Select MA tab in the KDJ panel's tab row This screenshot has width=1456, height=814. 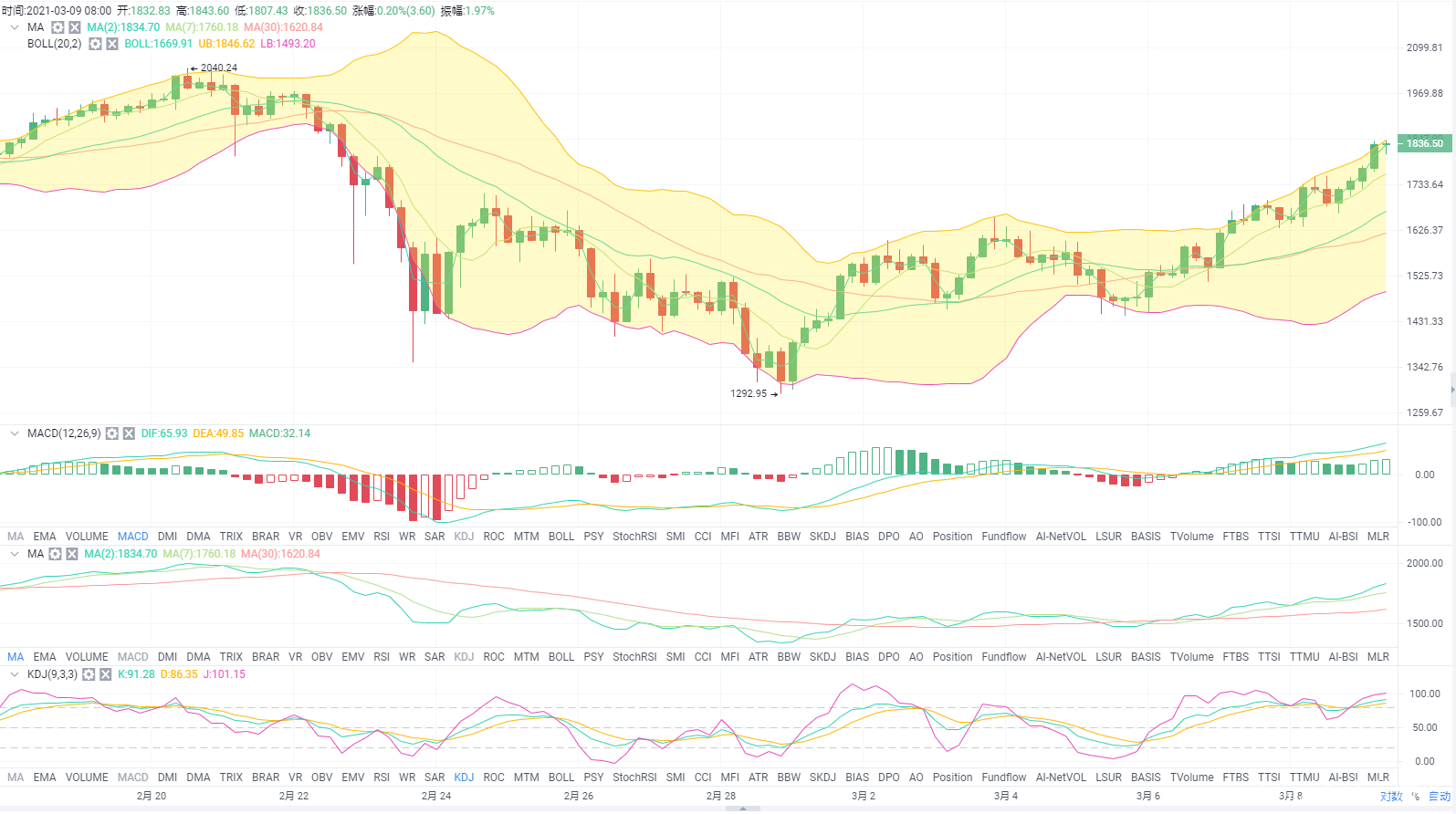[16, 777]
